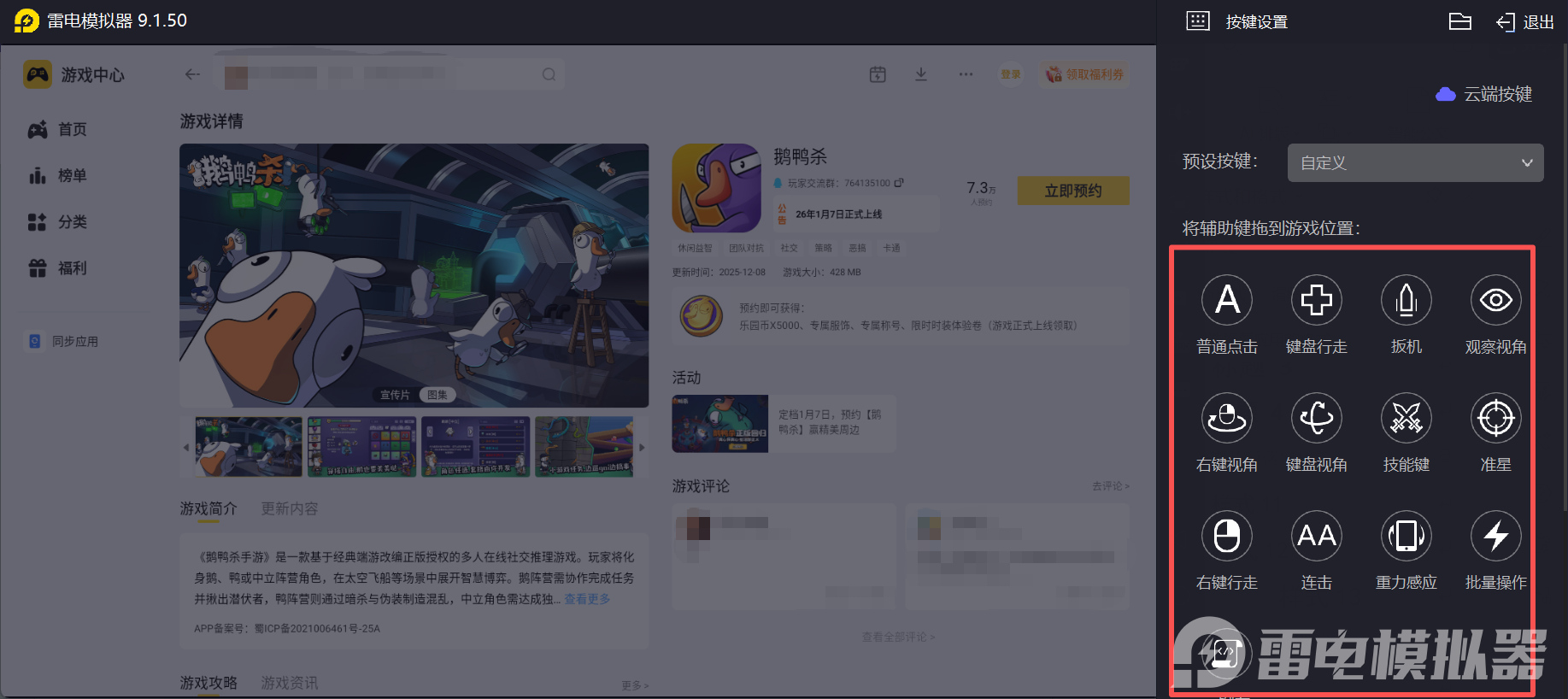Click the 游戏中心 gamepad logo
Image resolution: width=1568 pixels, height=699 pixels.
point(37,74)
